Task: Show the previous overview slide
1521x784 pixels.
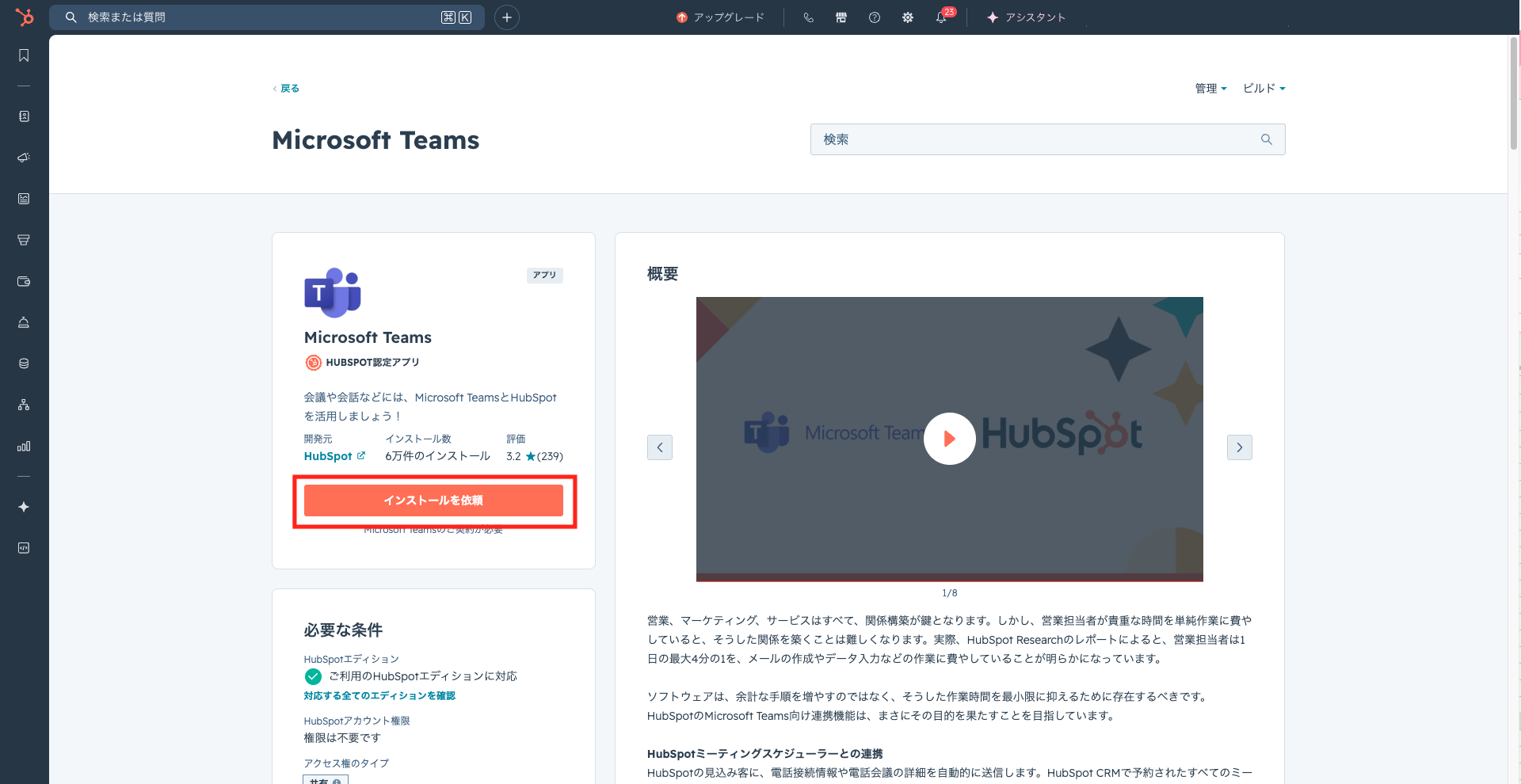Action: click(660, 447)
